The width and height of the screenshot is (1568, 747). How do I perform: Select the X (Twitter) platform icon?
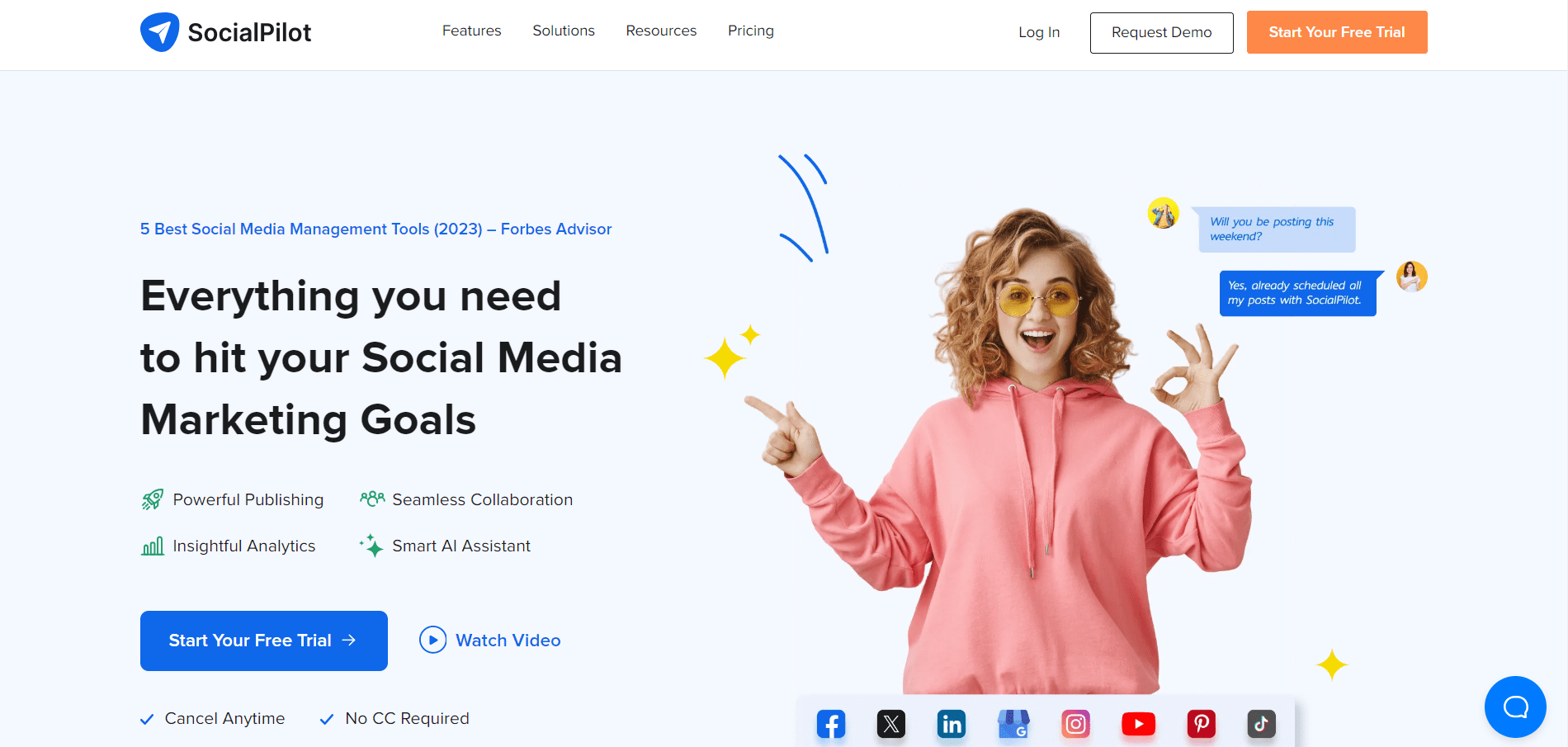click(x=892, y=724)
